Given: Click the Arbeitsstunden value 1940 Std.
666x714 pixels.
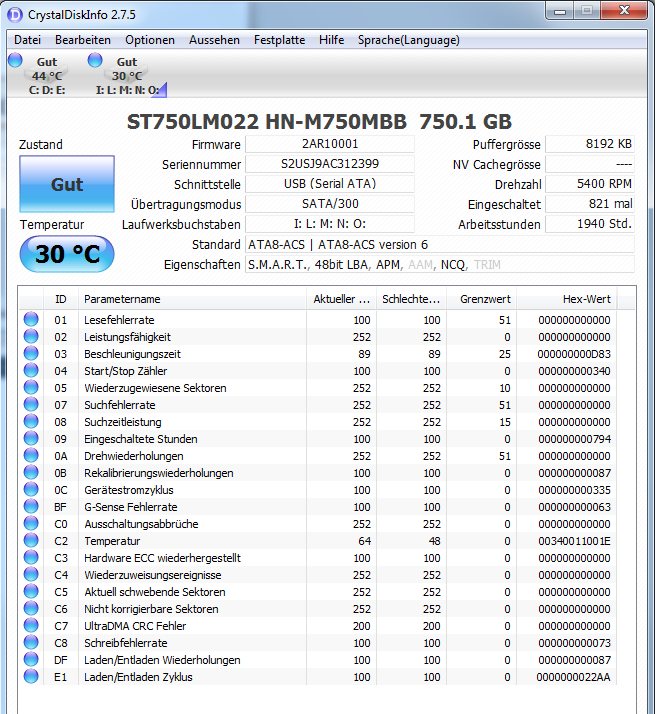Looking at the screenshot, I should 590,224.
